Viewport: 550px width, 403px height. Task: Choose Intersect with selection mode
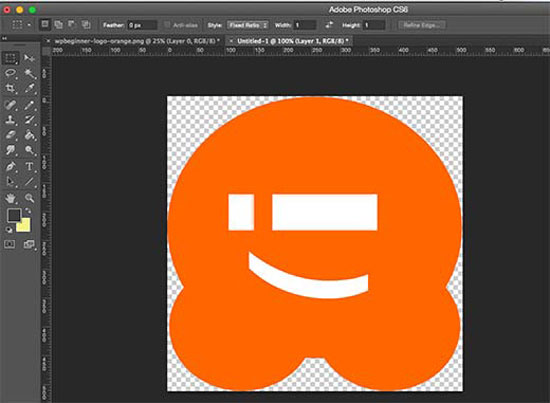click(x=86, y=25)
